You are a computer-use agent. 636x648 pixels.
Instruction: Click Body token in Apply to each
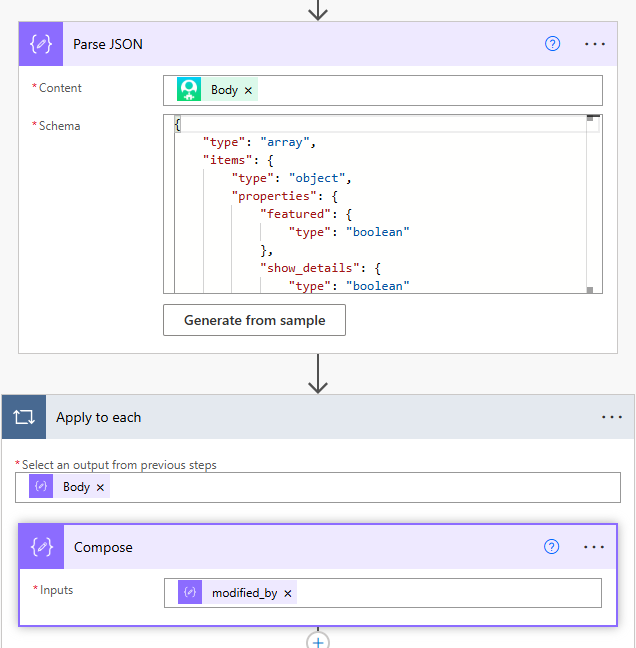(x=76, y=487)
